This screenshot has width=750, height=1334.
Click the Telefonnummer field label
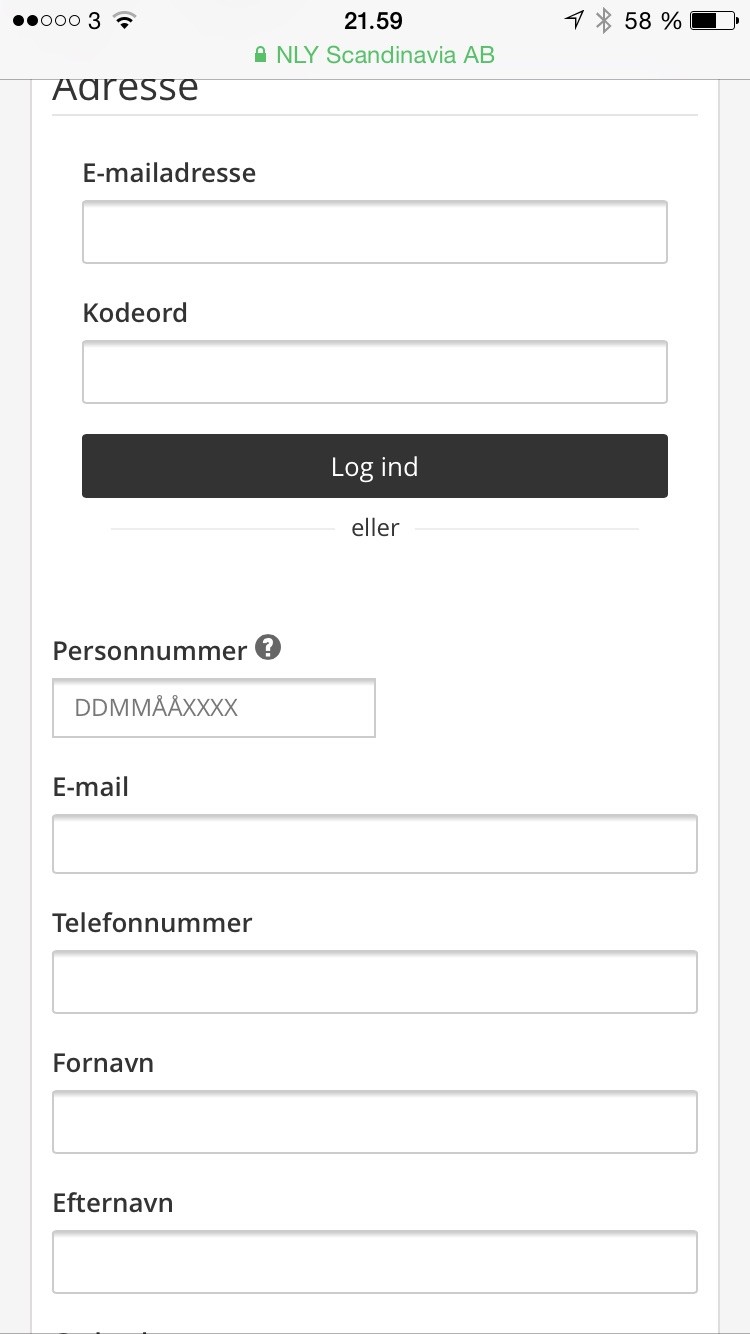(x=152, y=922)
